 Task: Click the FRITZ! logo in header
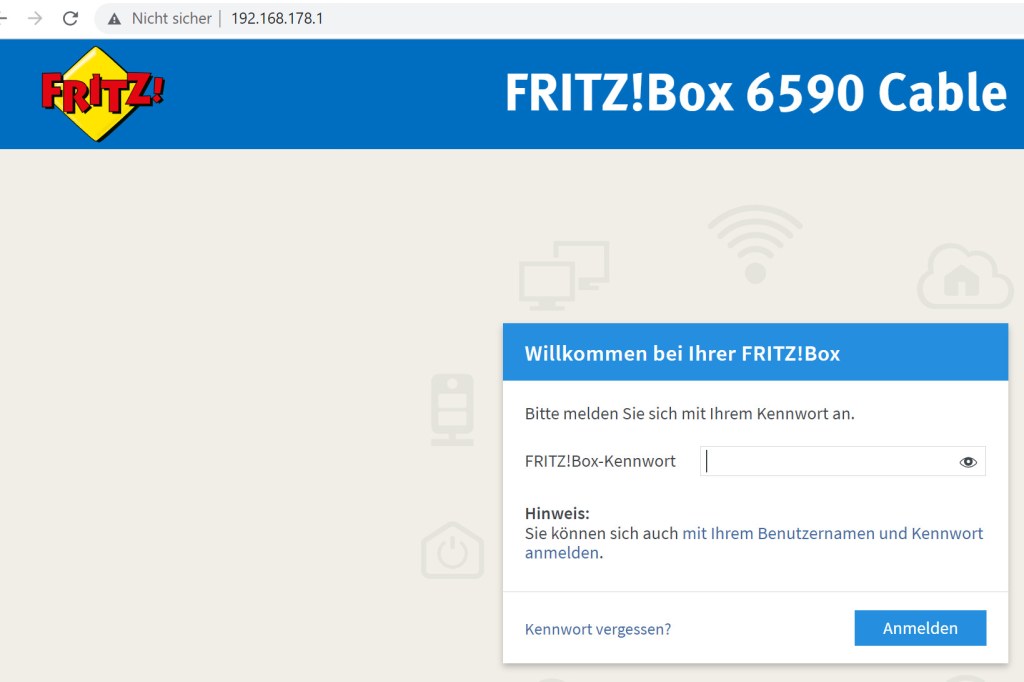pos(103,93)
